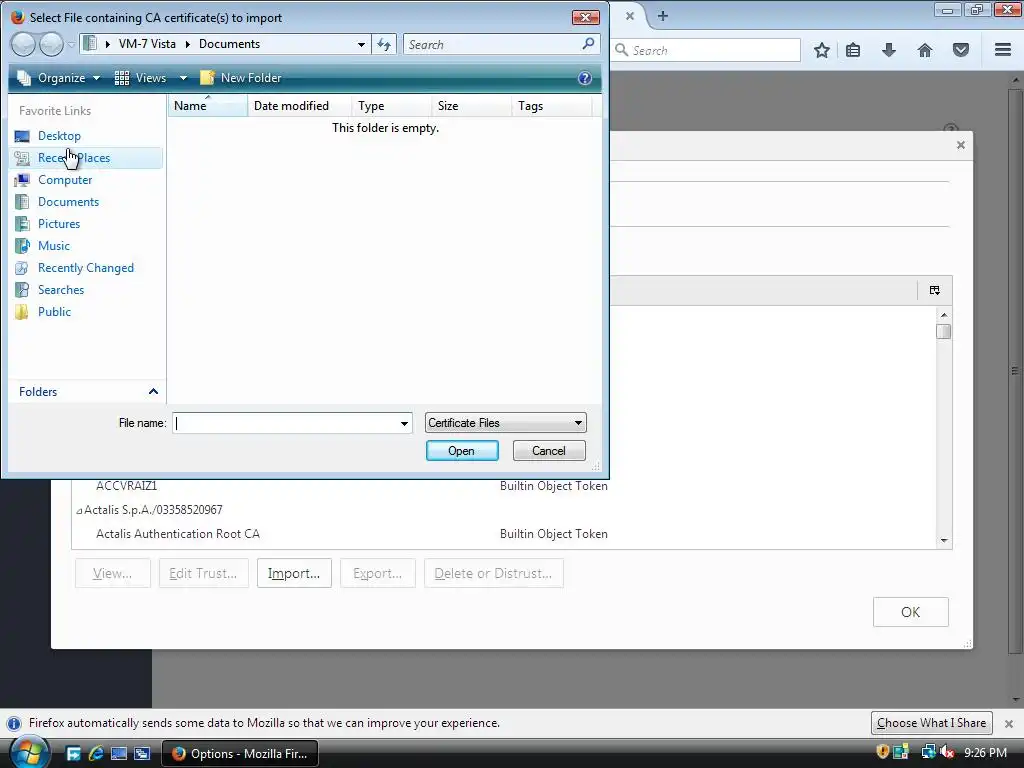Click the Choose What I Share button

tap(931, 723)
